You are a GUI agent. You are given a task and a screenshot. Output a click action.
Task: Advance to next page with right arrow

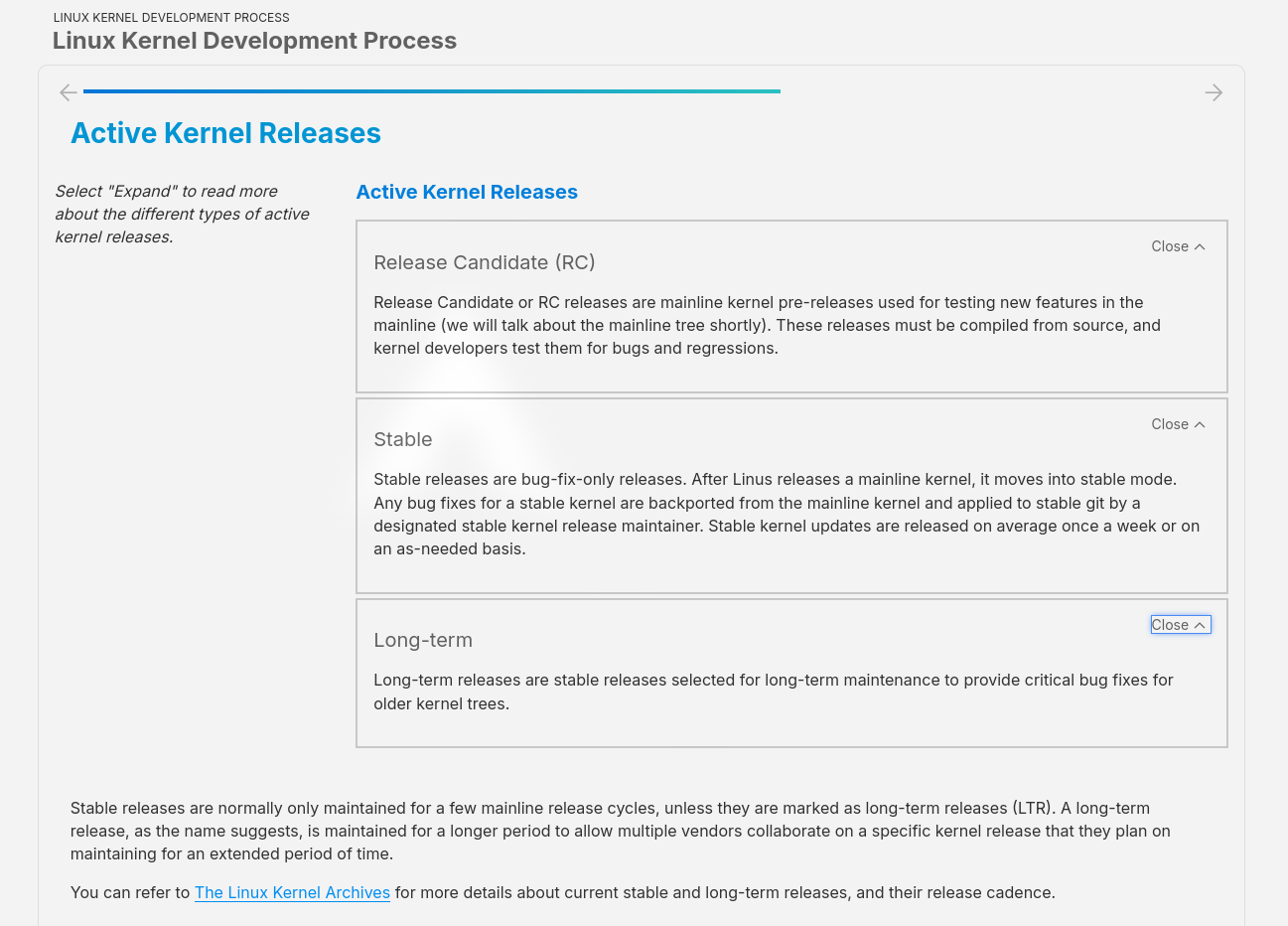point(1213,92)
